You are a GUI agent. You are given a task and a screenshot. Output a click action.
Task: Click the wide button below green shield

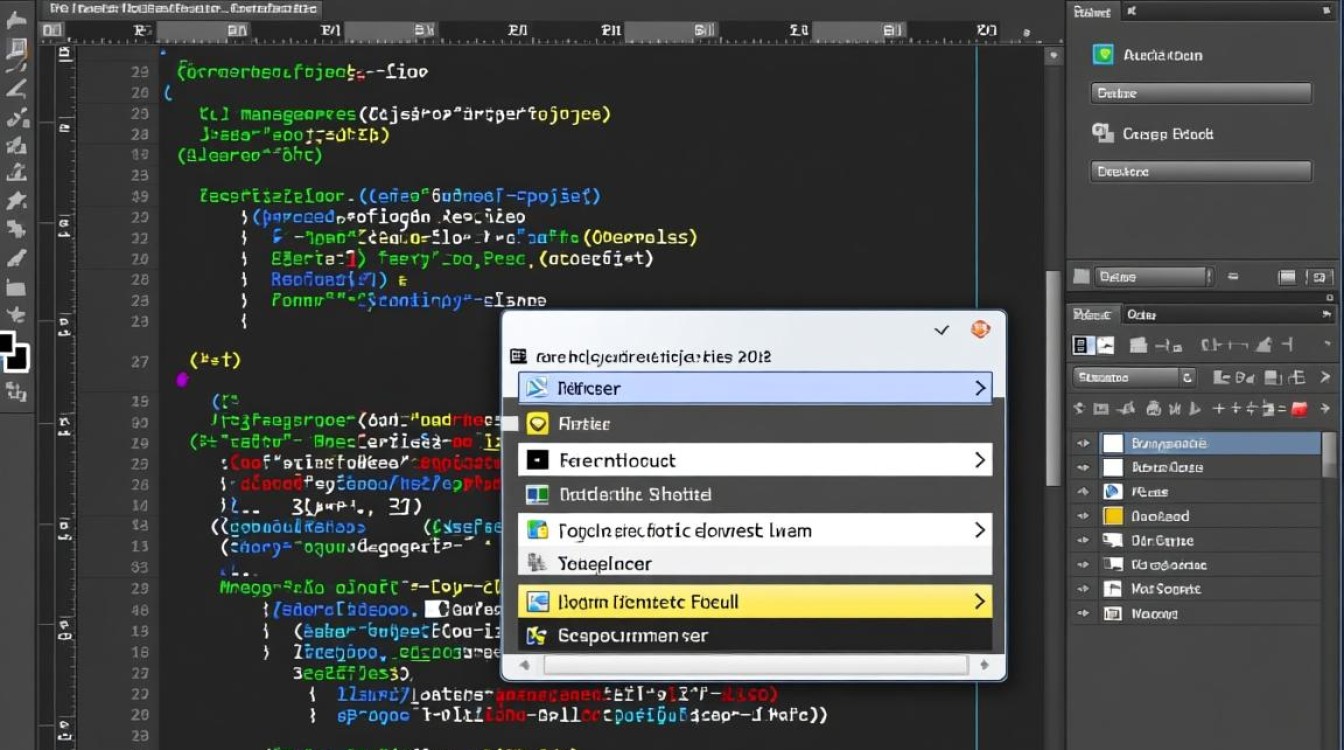coord(1200,93)
